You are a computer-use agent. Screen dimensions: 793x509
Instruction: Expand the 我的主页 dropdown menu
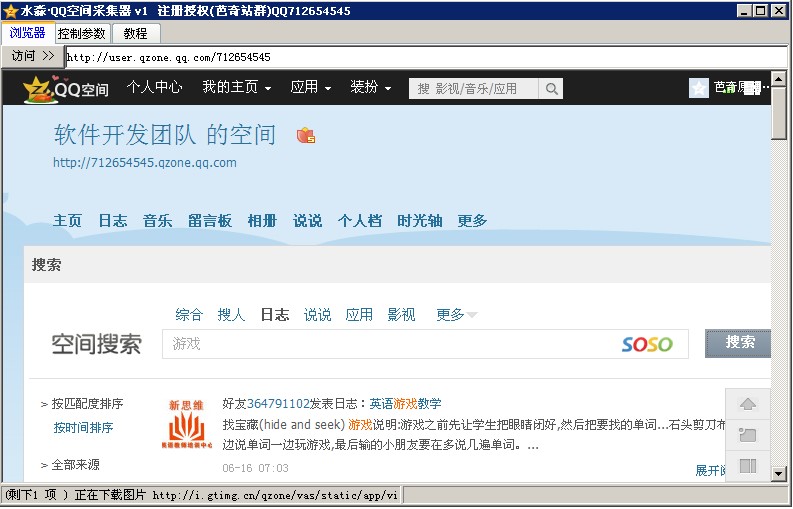point(237,87)
